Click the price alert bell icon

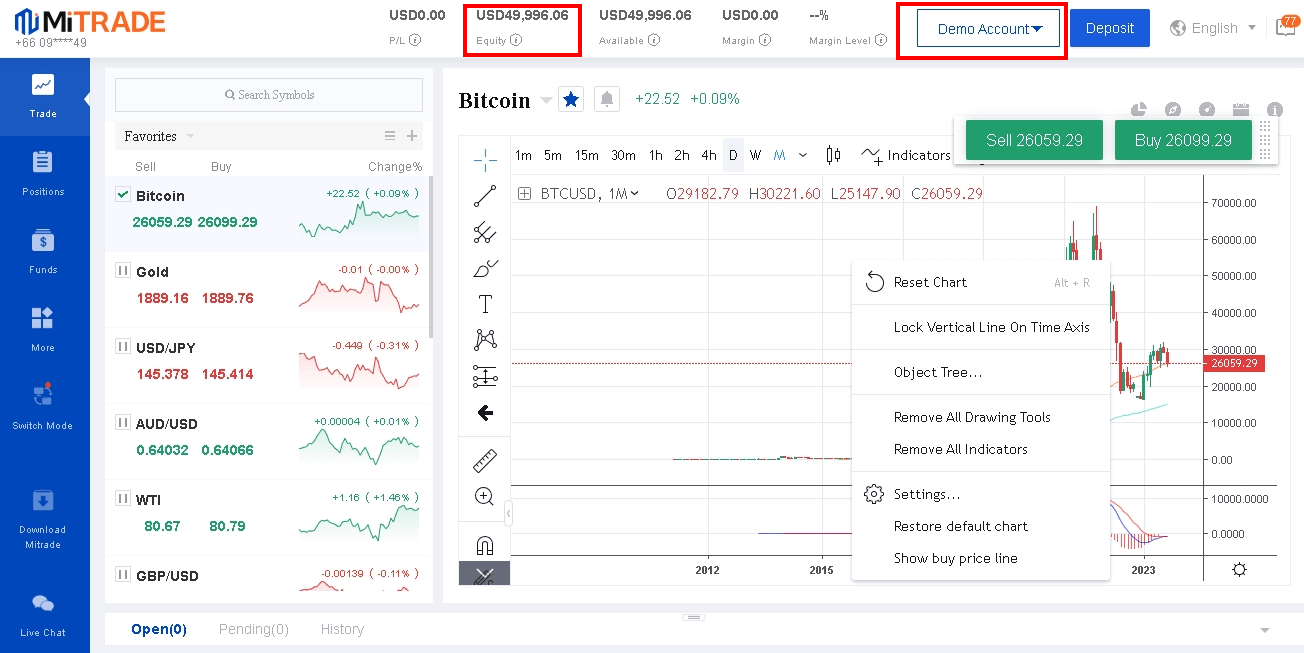click(x=606, y=99)
